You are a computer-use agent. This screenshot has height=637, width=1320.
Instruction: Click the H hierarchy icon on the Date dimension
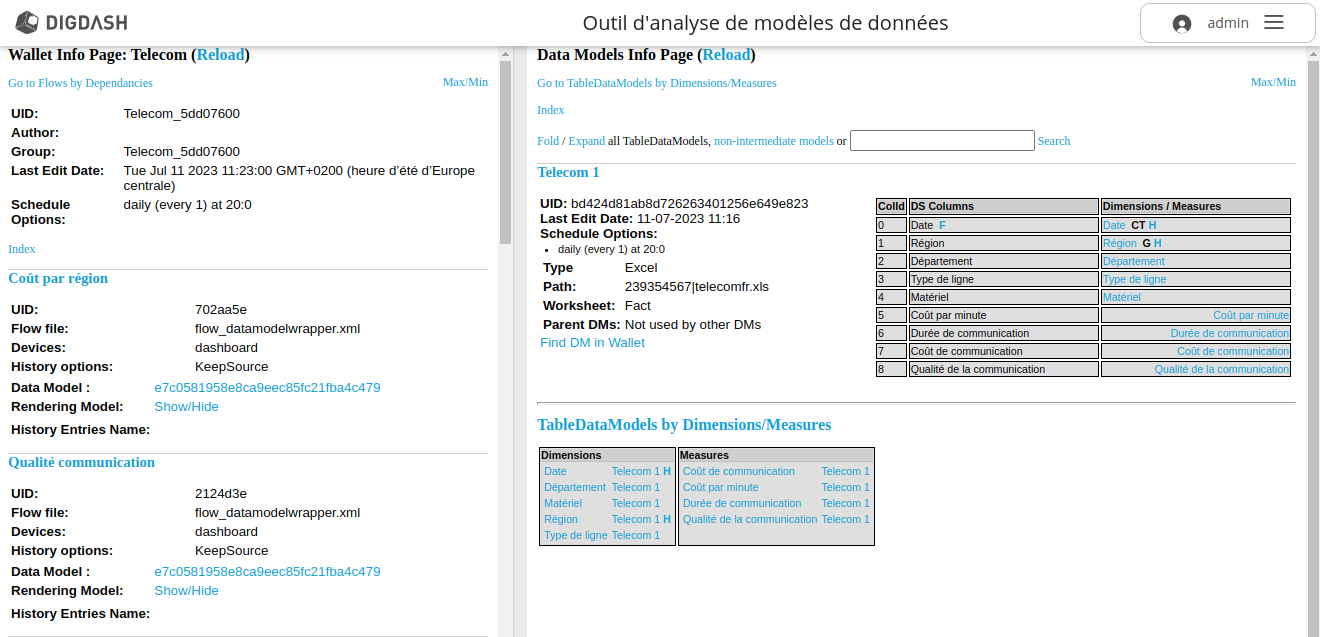1152,224
